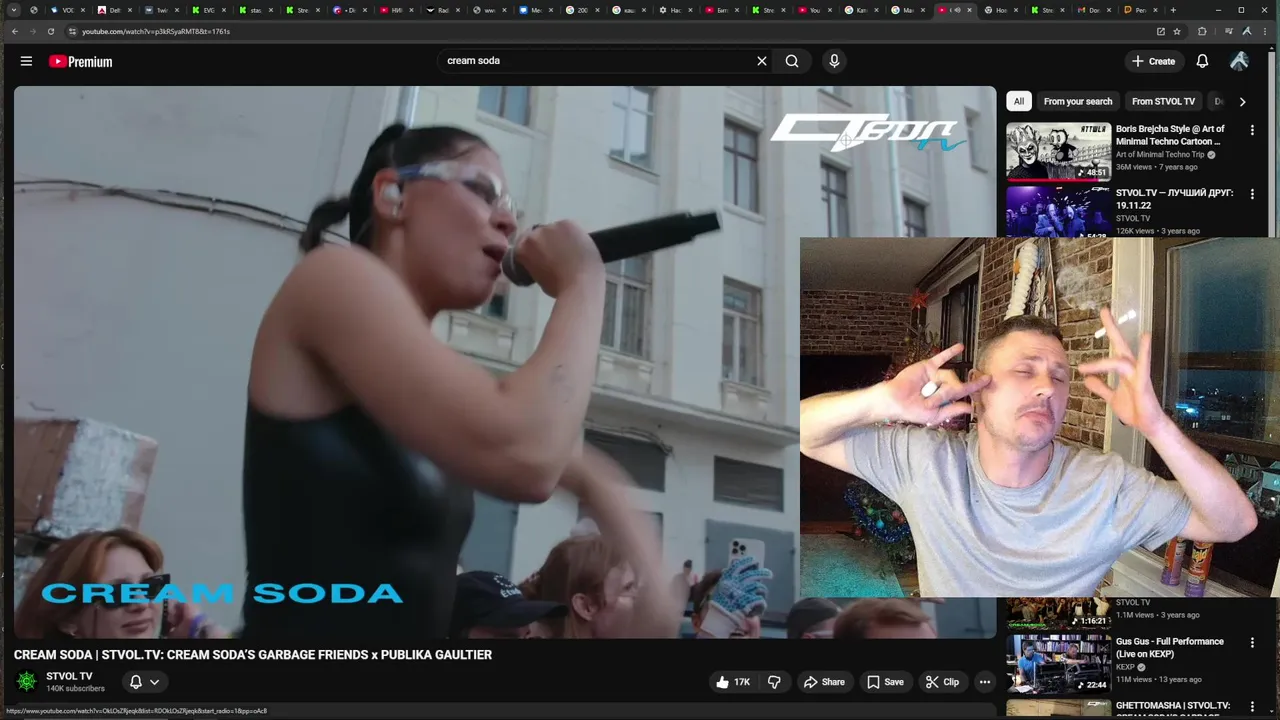Open options for Gus Gus video
The image size is (1280, 720).
pyautogui.click(x=1252, y=643)
